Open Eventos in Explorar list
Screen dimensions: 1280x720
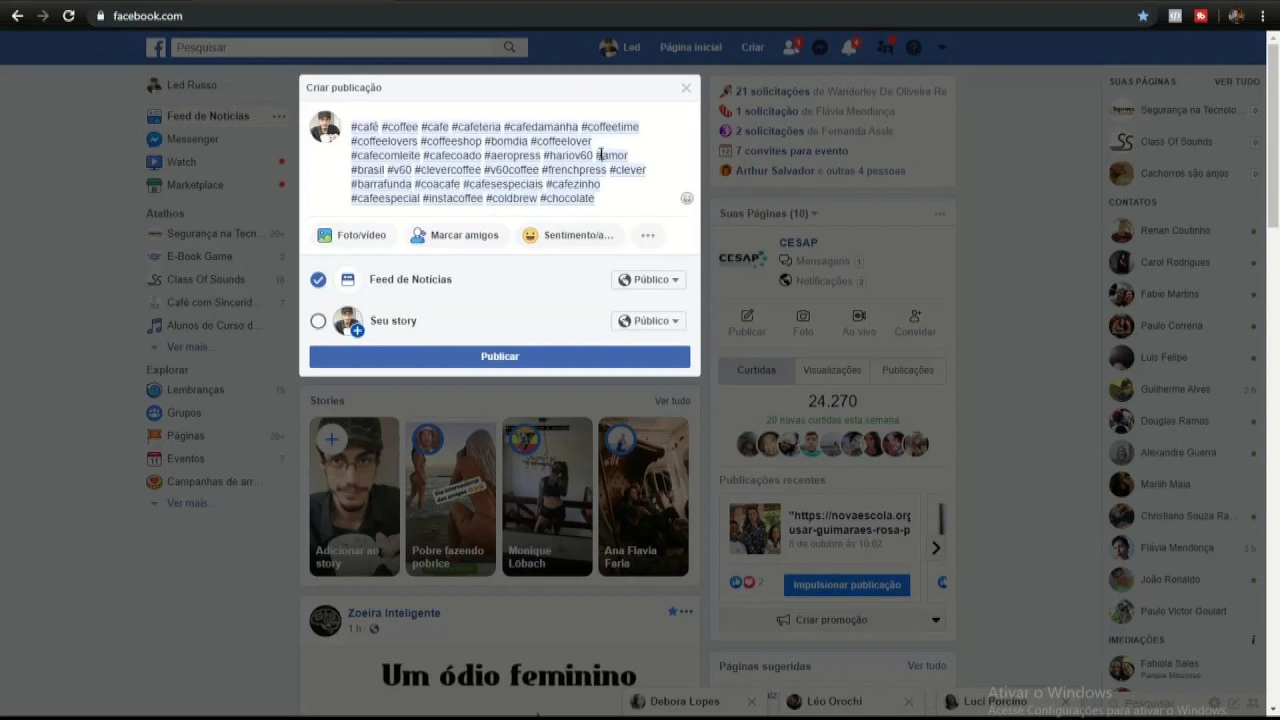(x=186, y=459)
